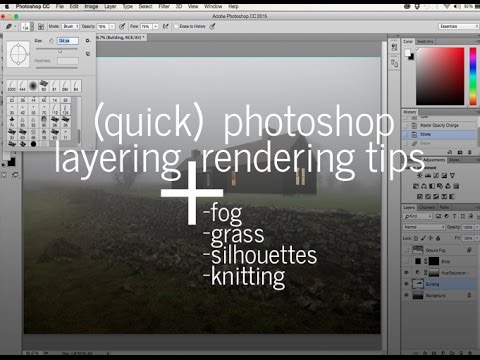Open the Opacity slider dropdown arrow

point(112,26)
